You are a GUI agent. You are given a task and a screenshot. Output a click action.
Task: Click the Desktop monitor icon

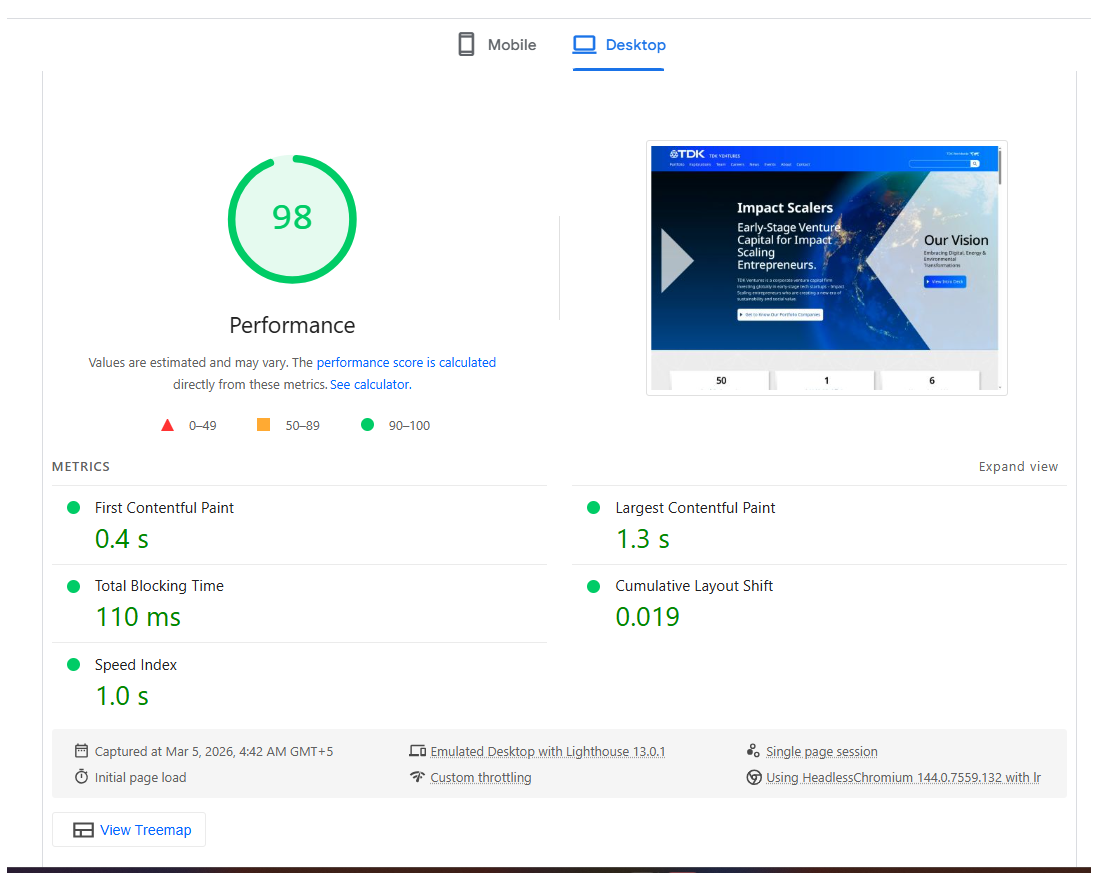coord(583,44)
